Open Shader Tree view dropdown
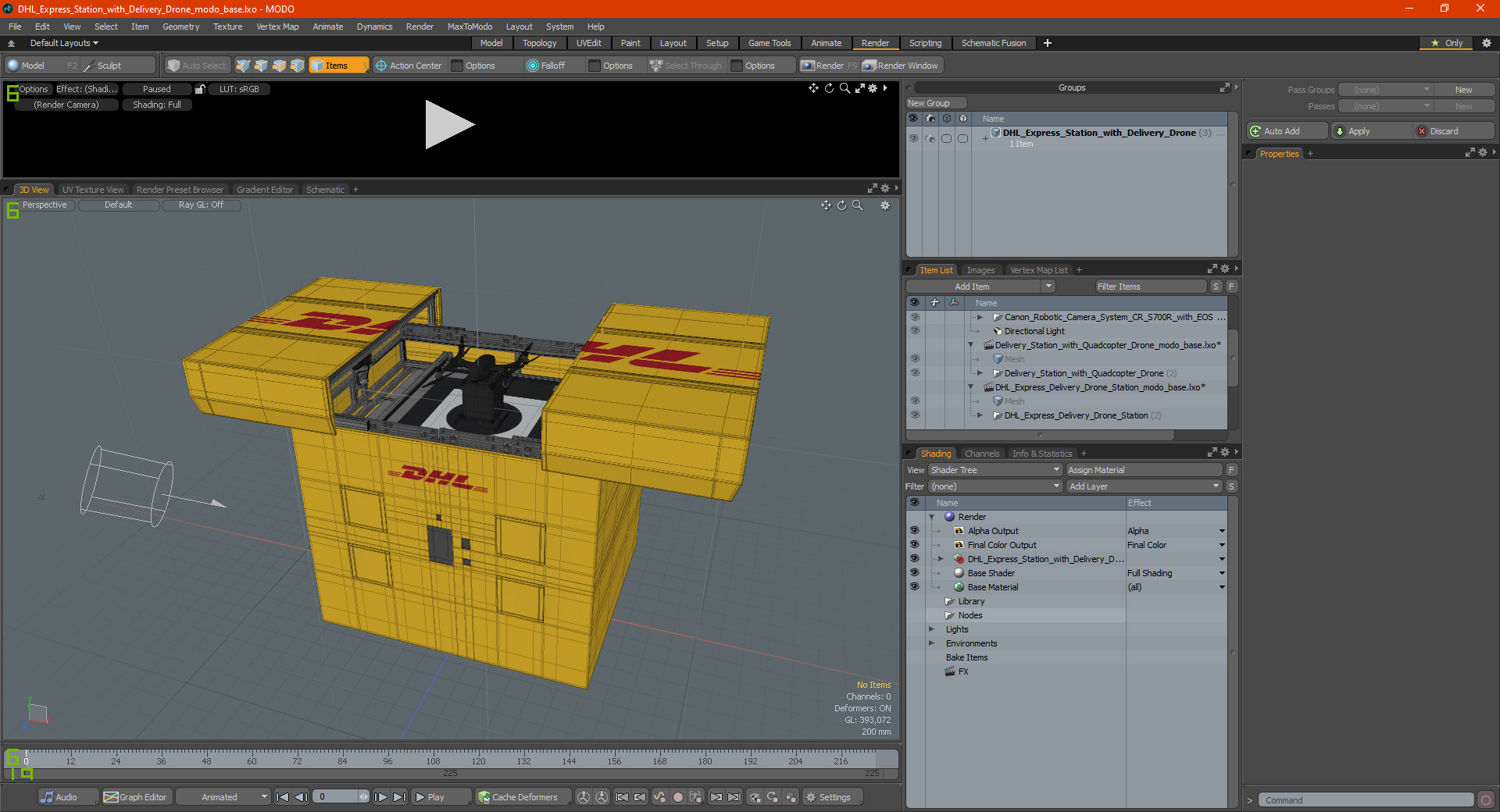The width and height of the screenshot is (1500, 812). click(995, 470)
